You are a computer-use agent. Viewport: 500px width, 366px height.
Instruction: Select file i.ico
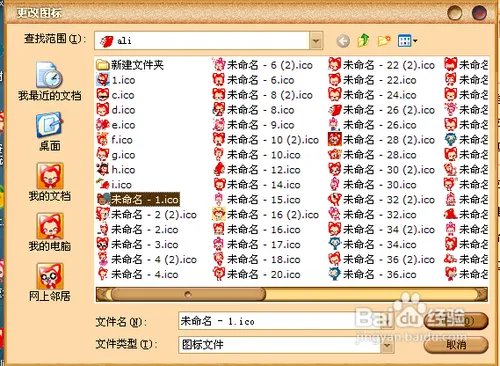pos(114,184)
